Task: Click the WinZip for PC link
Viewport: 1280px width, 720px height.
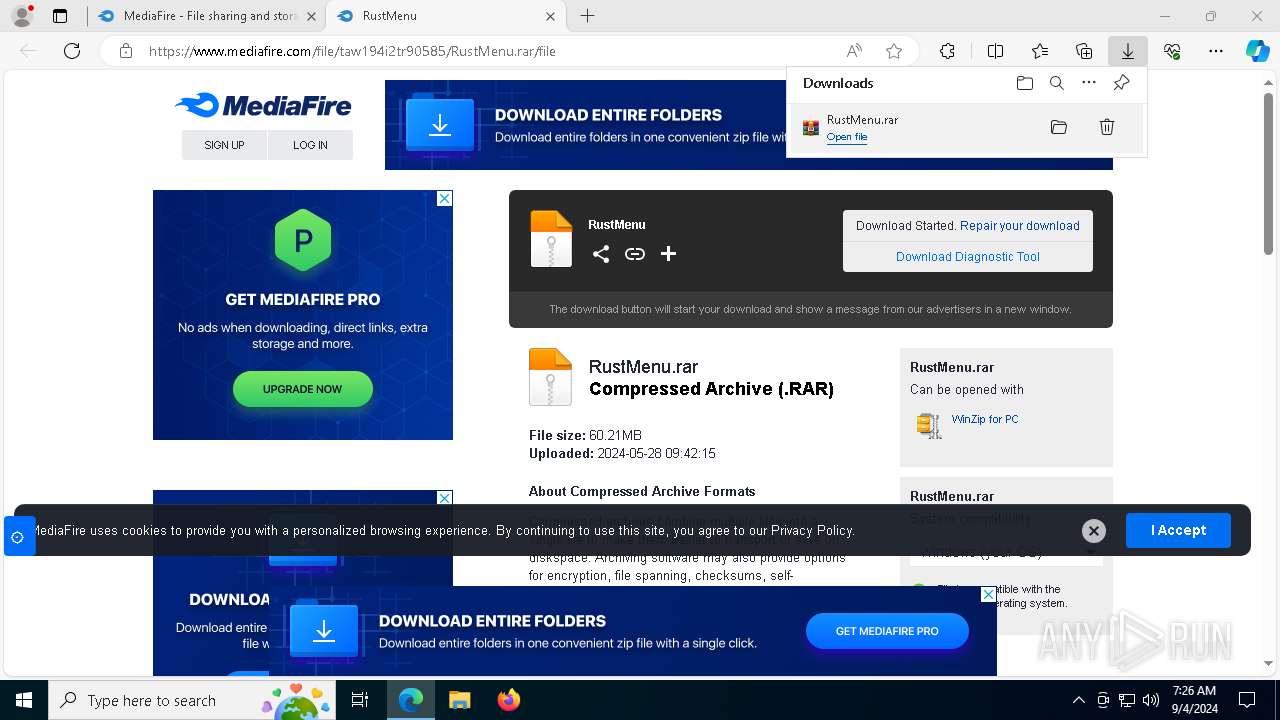Action: click(985, 419)
